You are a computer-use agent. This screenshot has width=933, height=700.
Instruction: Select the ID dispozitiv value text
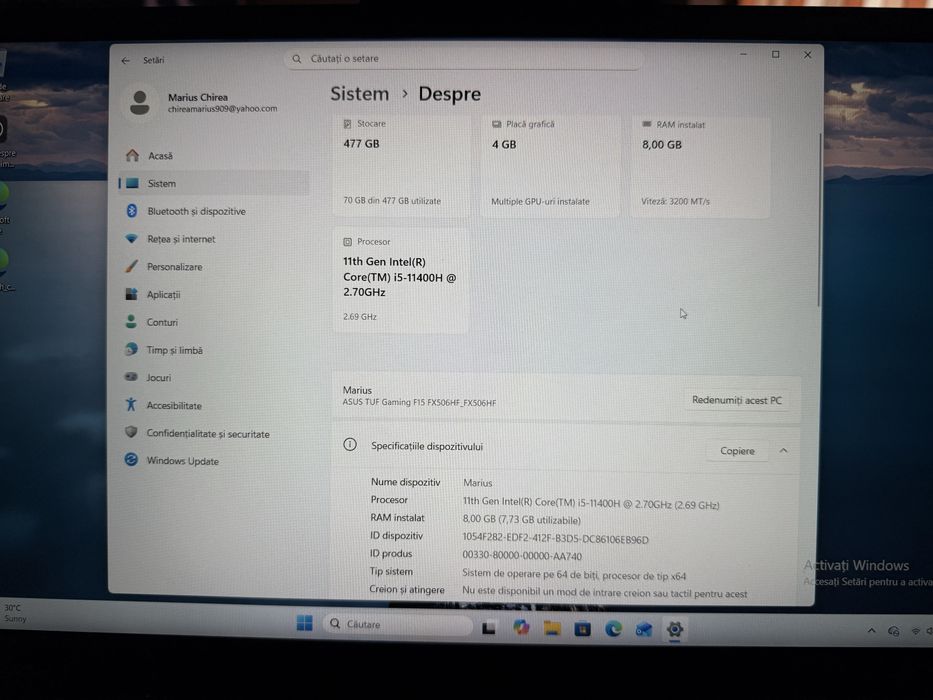point(555,539)
